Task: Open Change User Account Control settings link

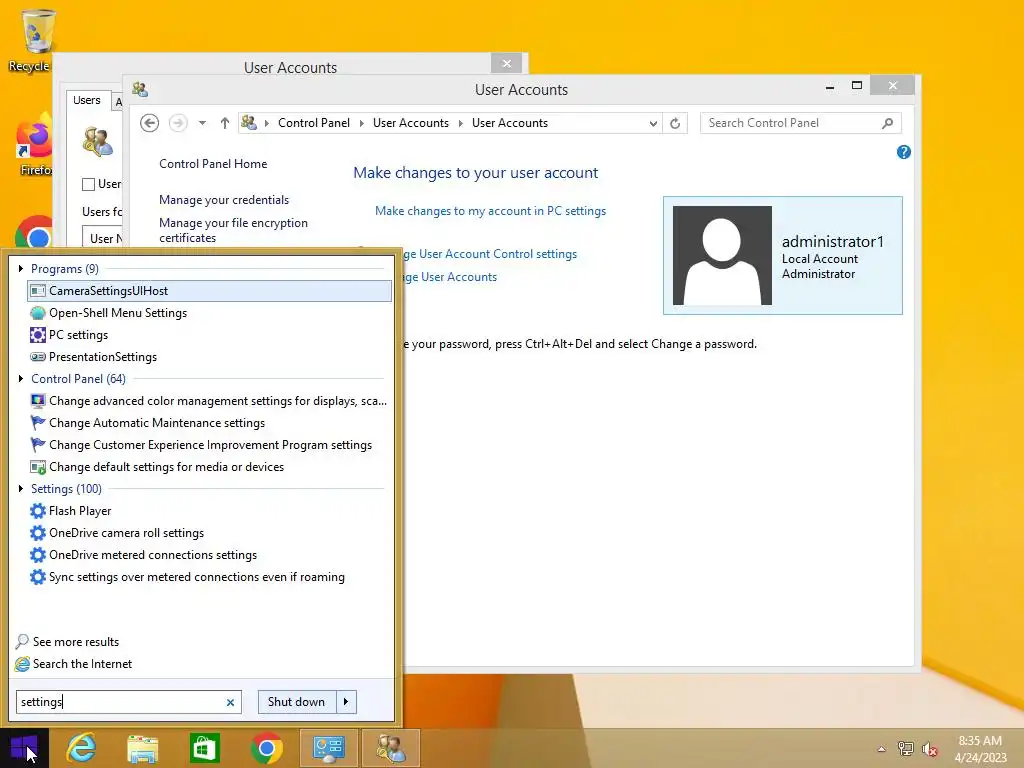Action: click(x=490, y=254)
